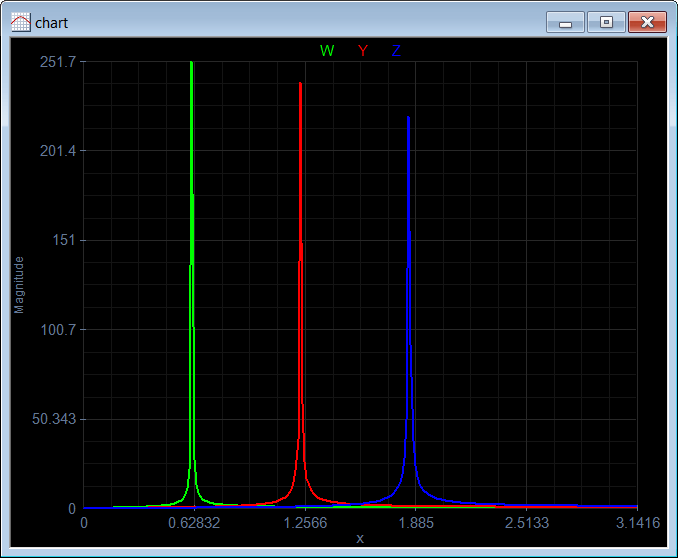This screenshot has height=558, width=678.
Task: Click the x-axis value 3.1416
Action: tap(638, 523)
